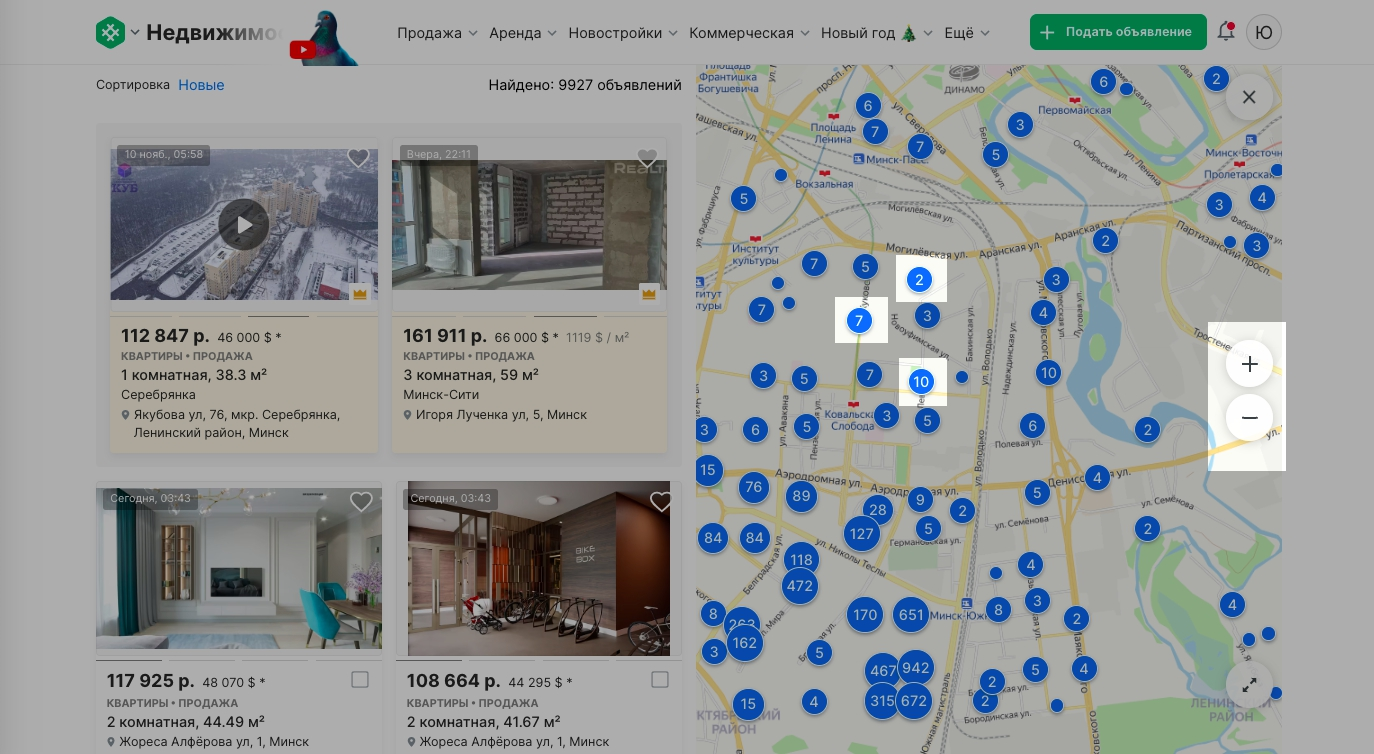Click the Подать объявление button
This screenshot has height=754, width=1374.
tap(1118, 32)
